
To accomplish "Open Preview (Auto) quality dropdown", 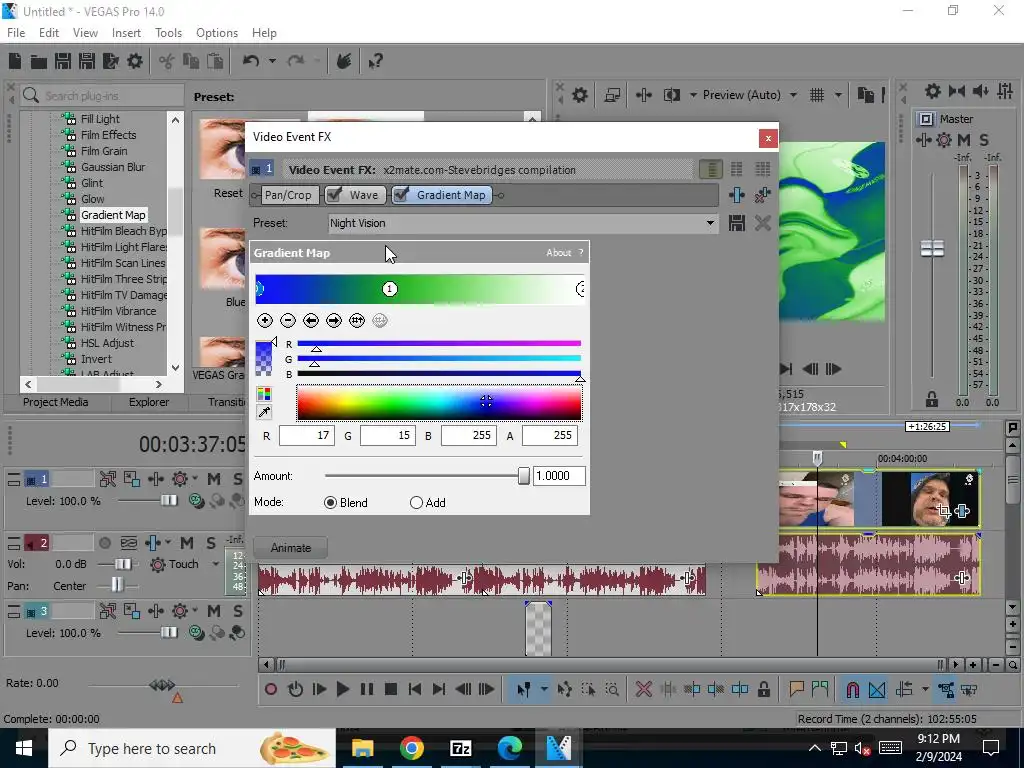I will pyautogui.click(x=793, y=95).
